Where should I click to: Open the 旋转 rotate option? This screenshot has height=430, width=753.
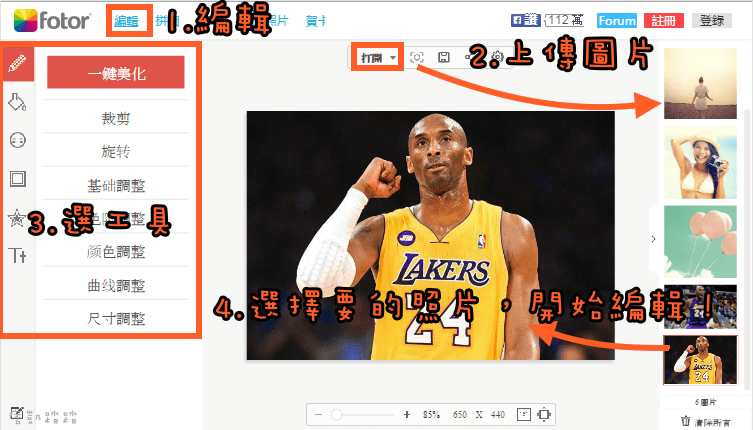(x=116, y=151)
